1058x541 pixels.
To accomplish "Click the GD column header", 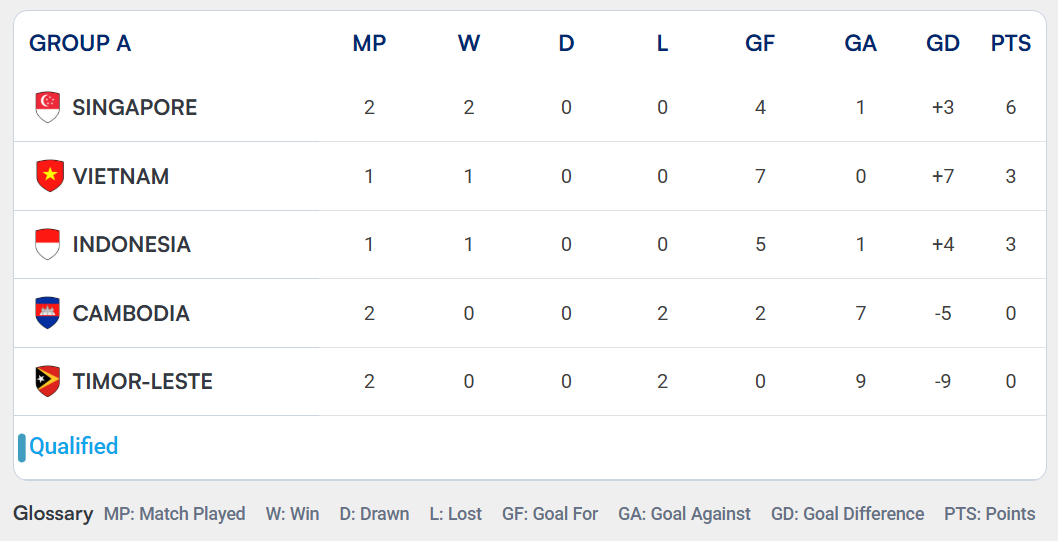I will pos(943,43).
